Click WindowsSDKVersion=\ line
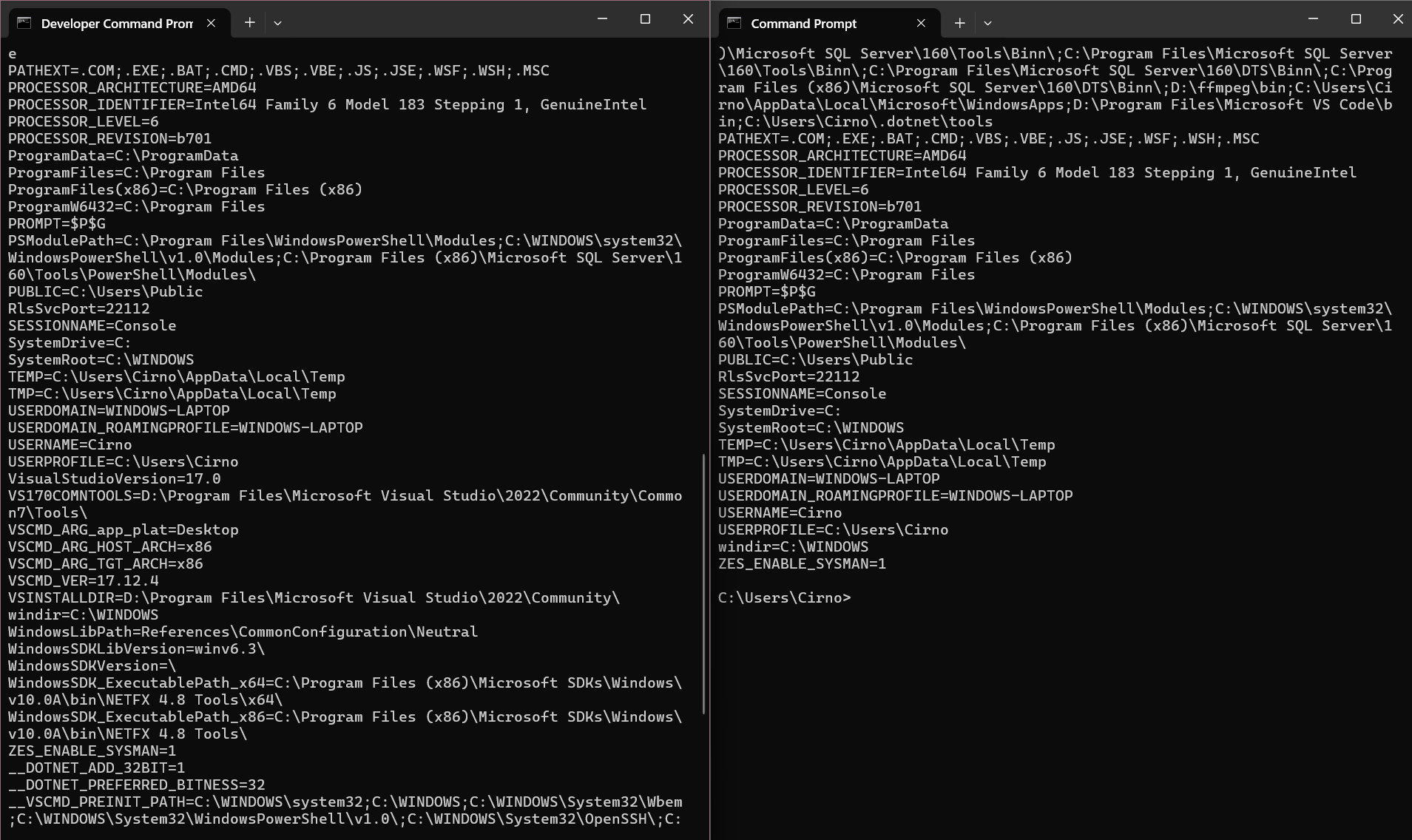Image resolution: width=1412 pixels, height=840 pixels. pos(92,665)
